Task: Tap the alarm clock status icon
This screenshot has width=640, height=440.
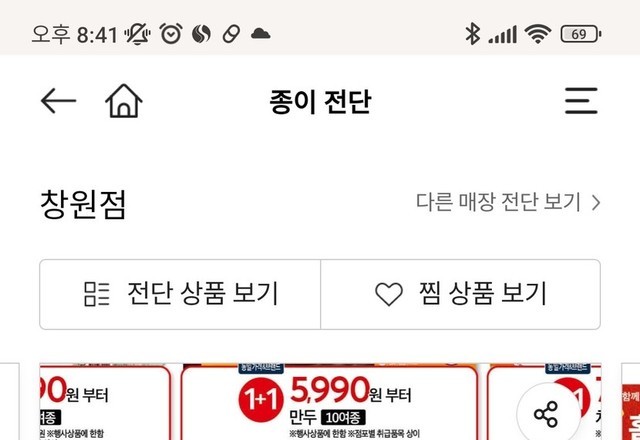Action: 171,33
